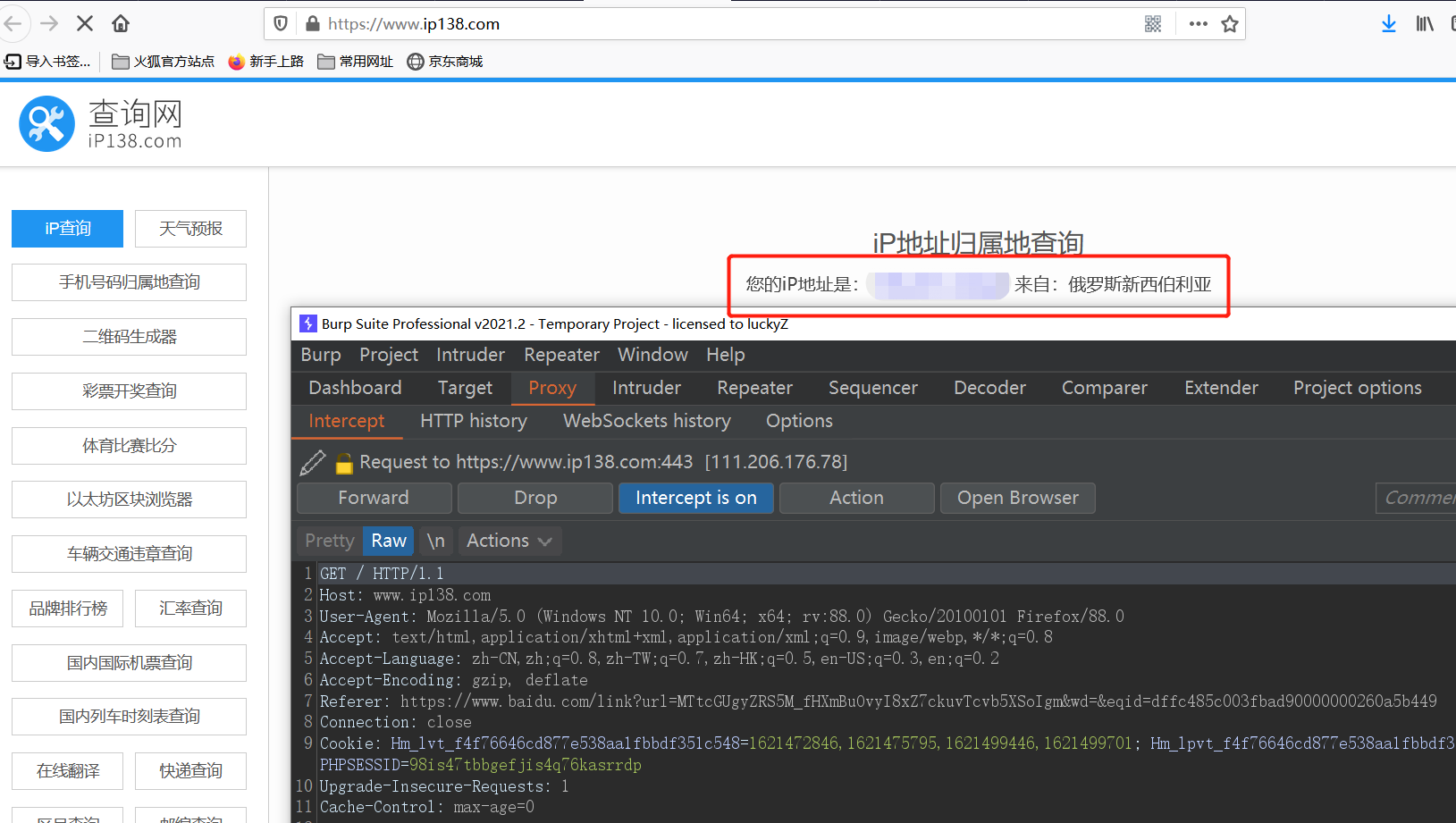
Task: Click the Forward button
Action: point(374,498)
